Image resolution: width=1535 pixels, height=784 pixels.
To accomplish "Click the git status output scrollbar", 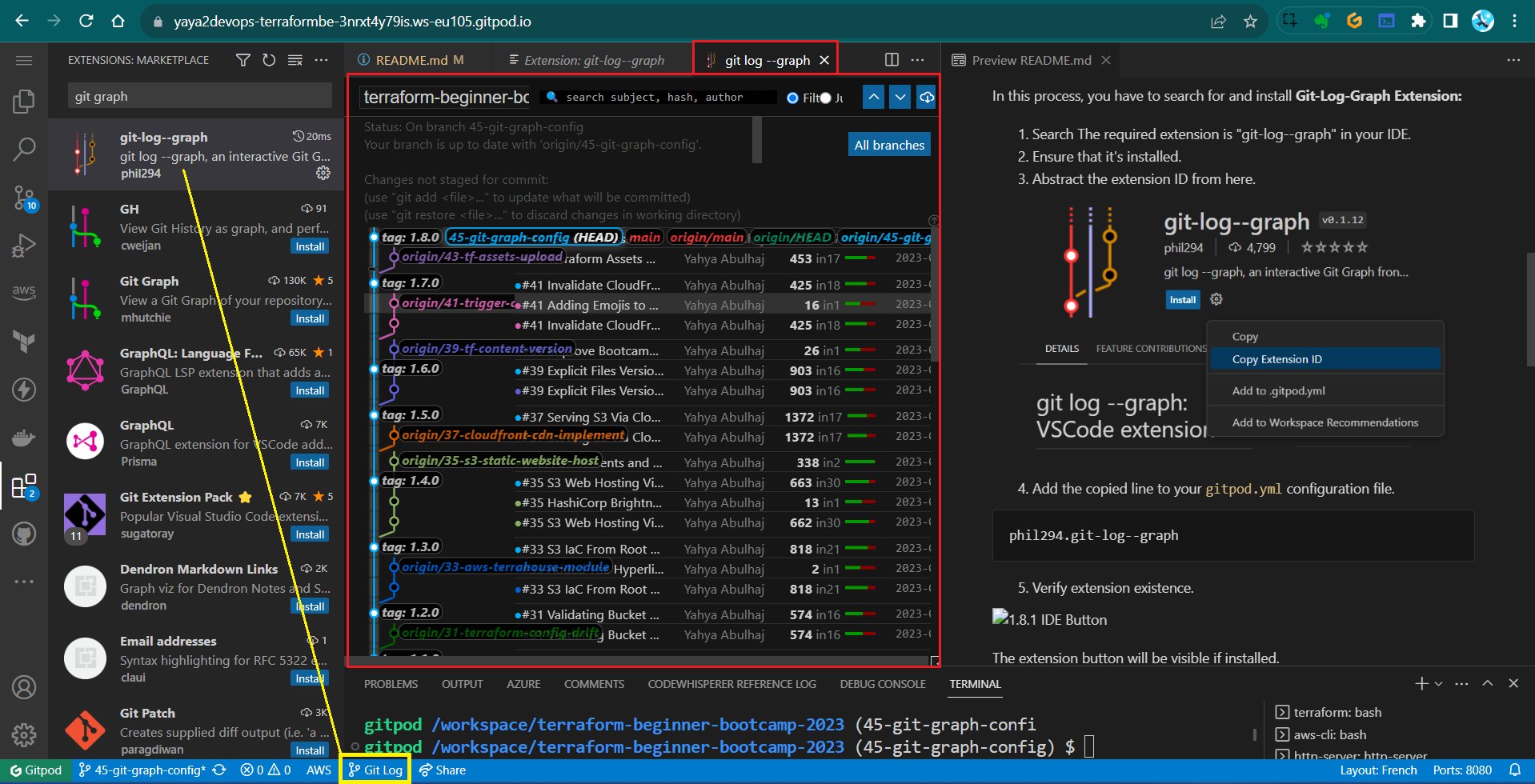I will (757, 140).
